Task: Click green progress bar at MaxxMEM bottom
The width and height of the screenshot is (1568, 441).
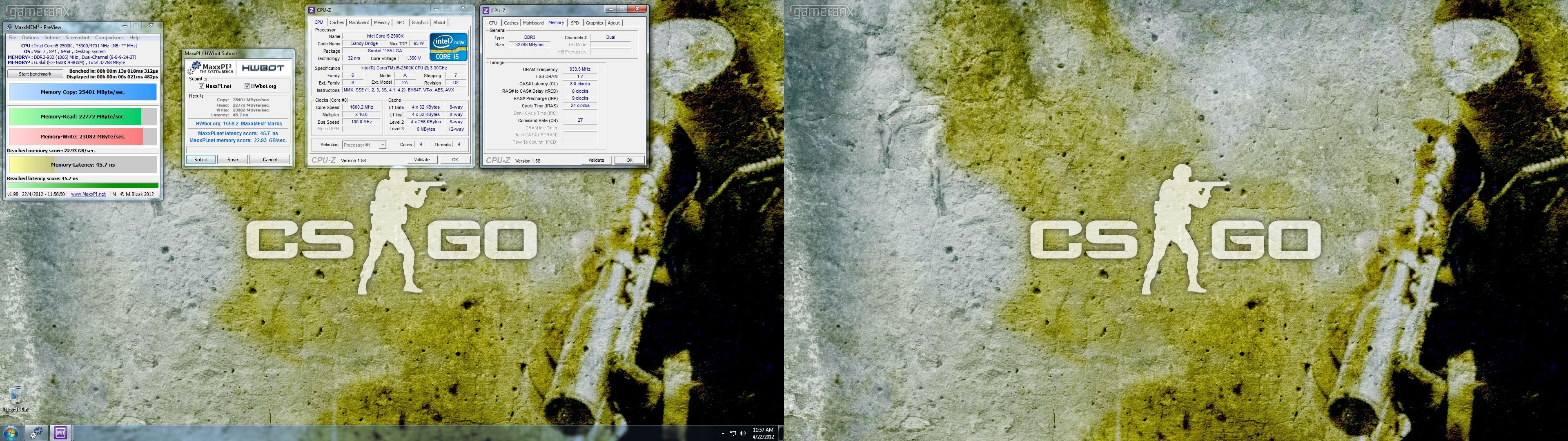Action: coord(83,186)
